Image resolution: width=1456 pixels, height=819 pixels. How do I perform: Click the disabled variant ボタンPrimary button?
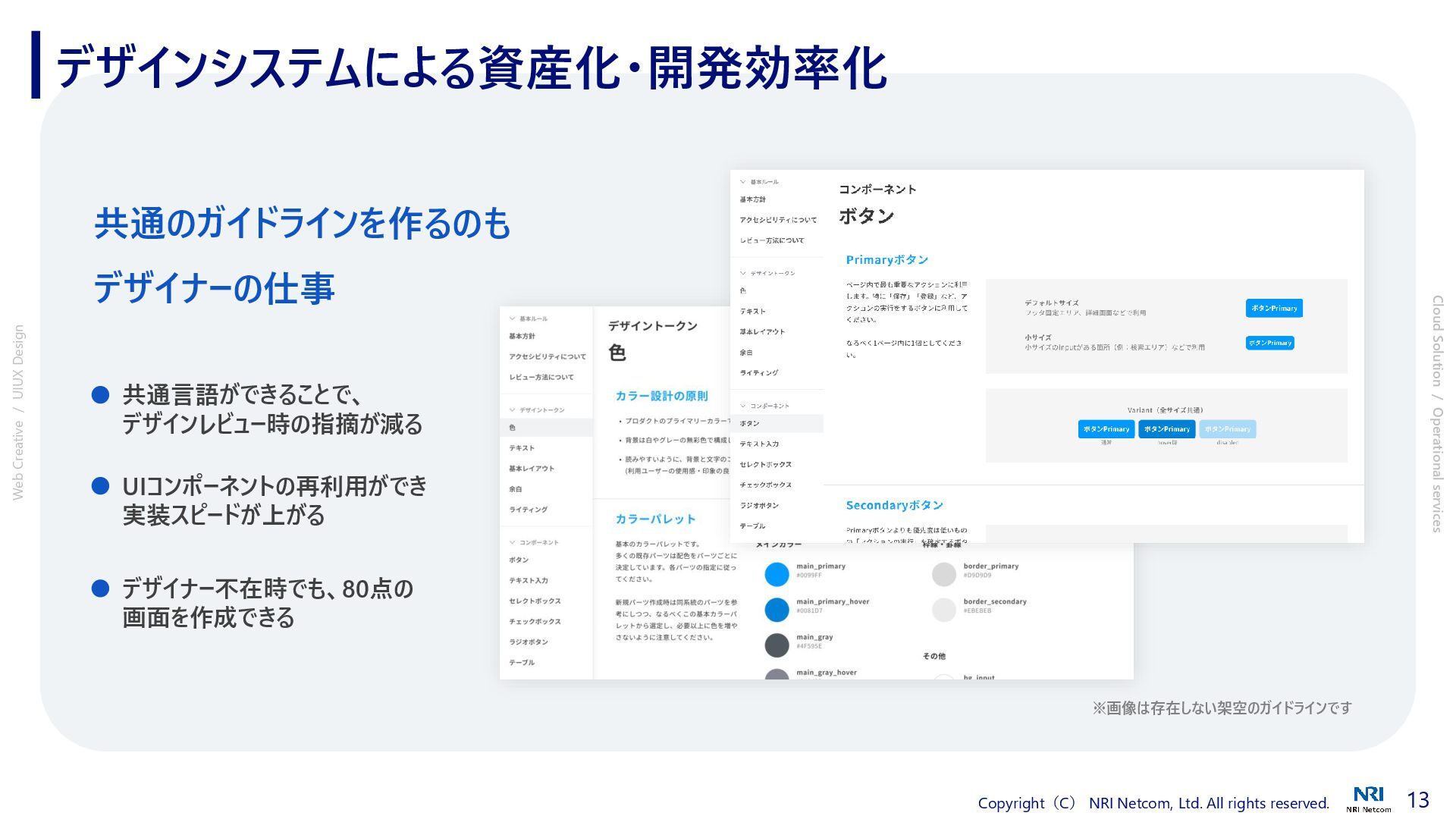click(1227, 429)
